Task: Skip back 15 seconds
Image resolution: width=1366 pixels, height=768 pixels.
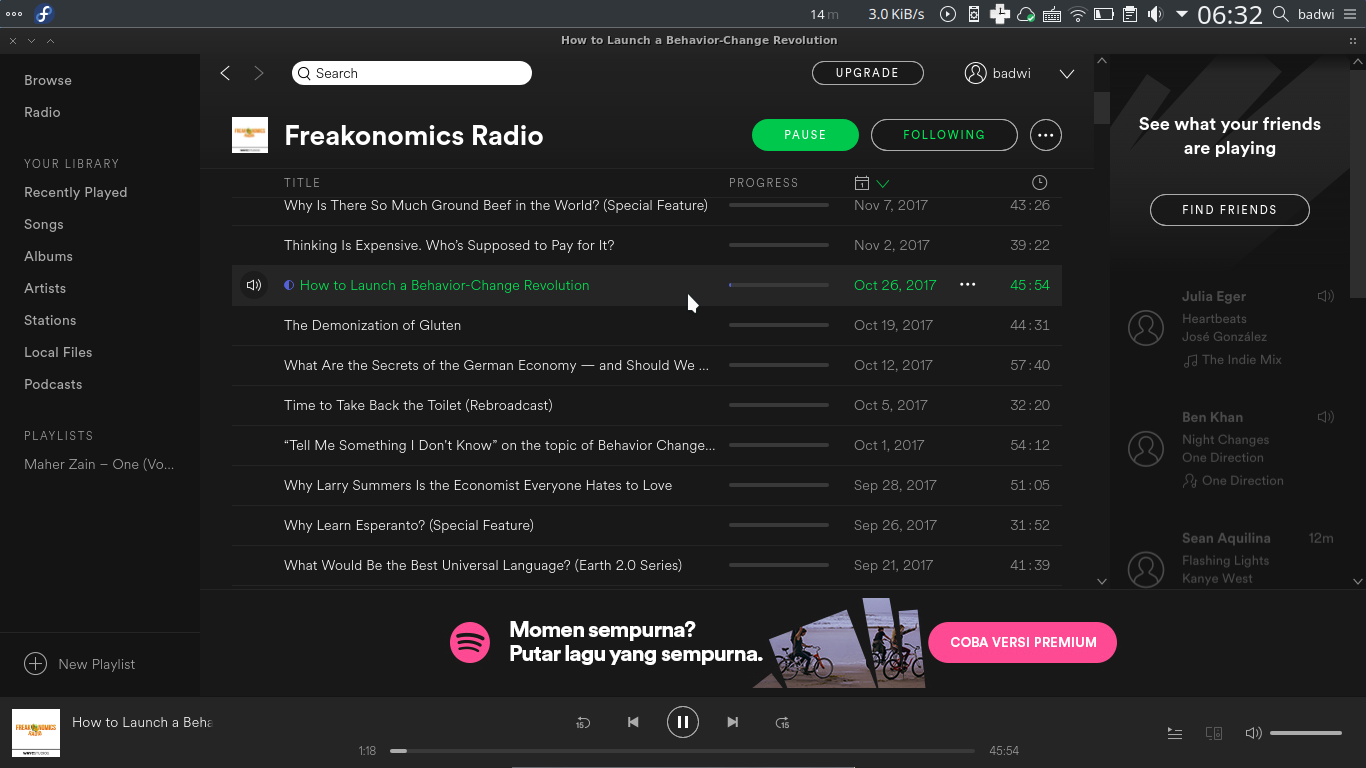Action: [583, 722]
